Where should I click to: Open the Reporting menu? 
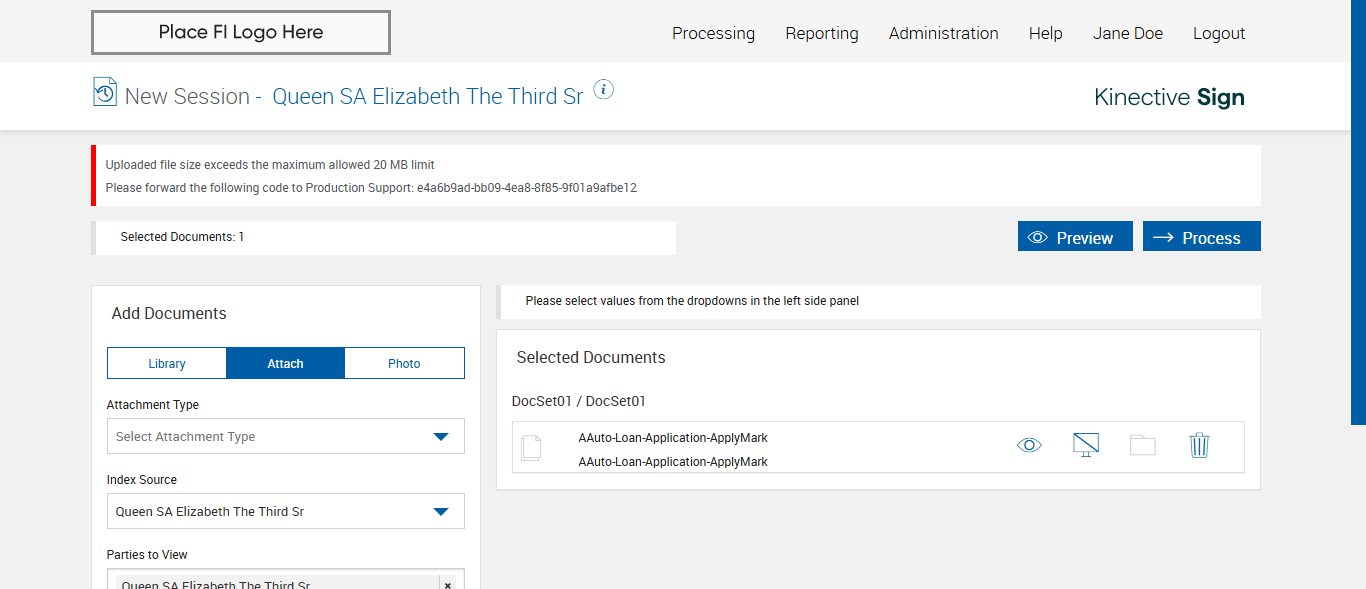[x=821, y=33]
